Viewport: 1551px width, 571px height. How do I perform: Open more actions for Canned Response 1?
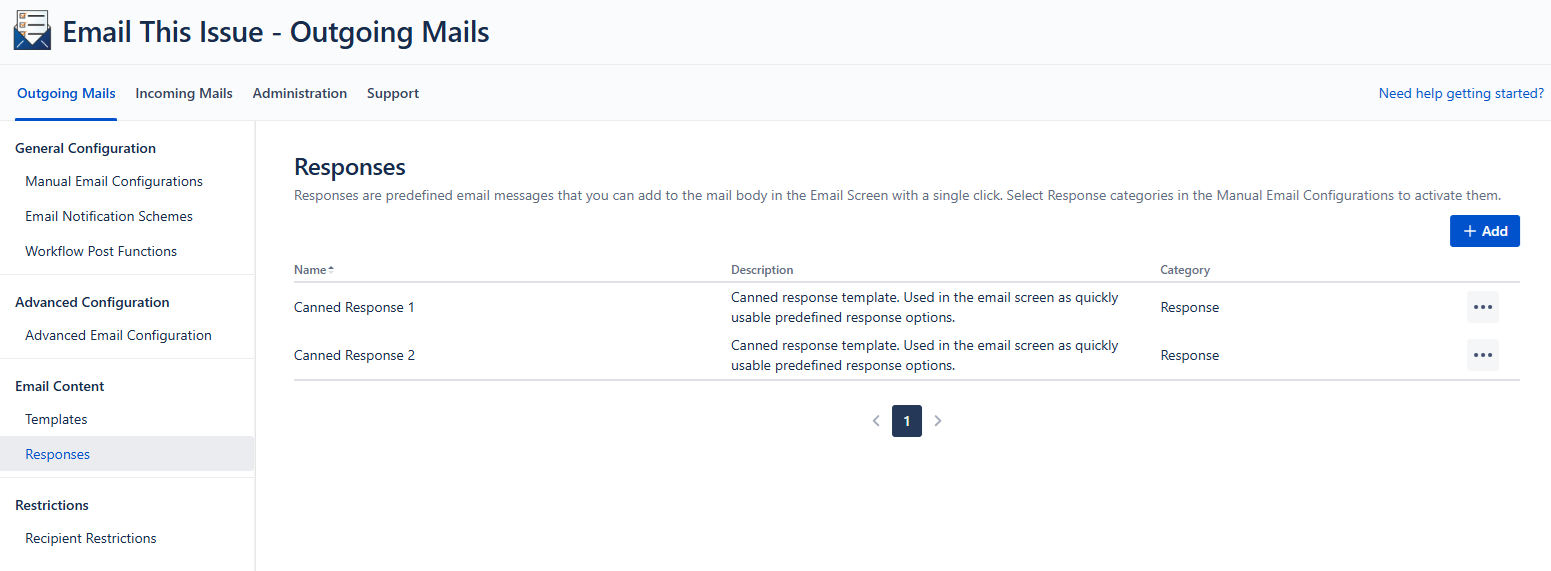coord(1482,307)
